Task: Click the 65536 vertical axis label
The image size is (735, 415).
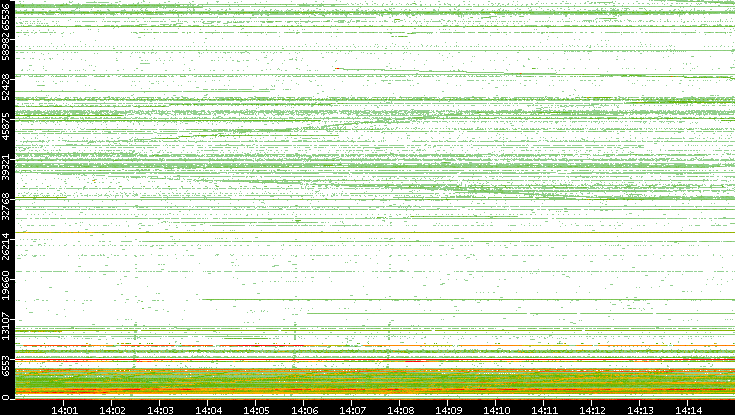Action: point(5,15)
